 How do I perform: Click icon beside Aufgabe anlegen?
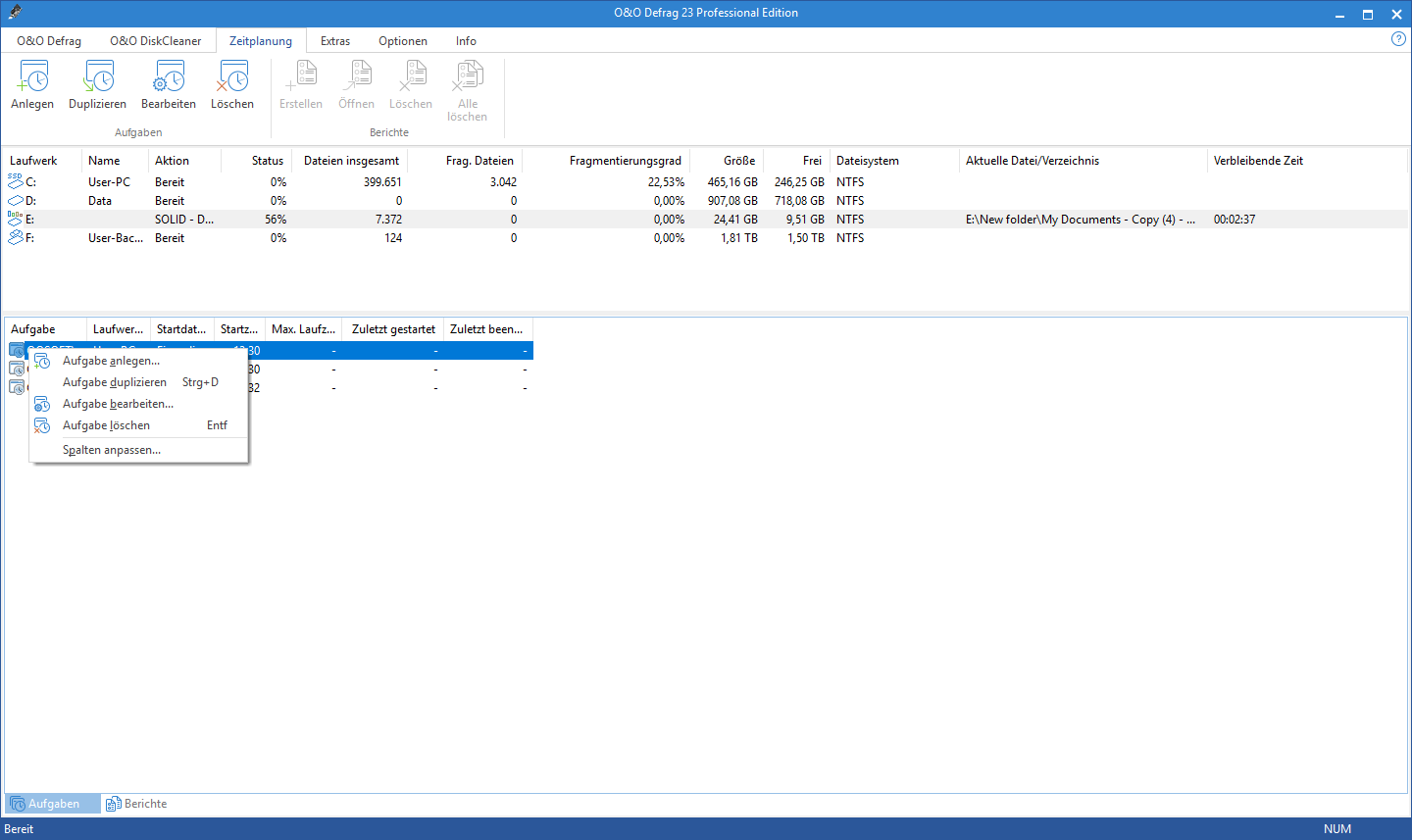42,361
